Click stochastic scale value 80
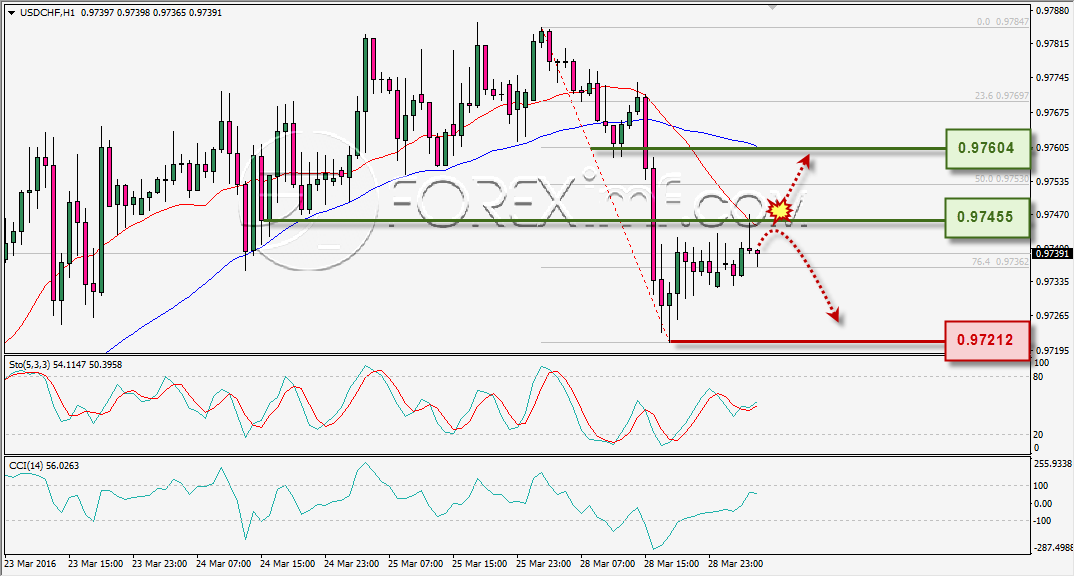This screenshot has height=577, width=1075. (x=1038, y=377)
